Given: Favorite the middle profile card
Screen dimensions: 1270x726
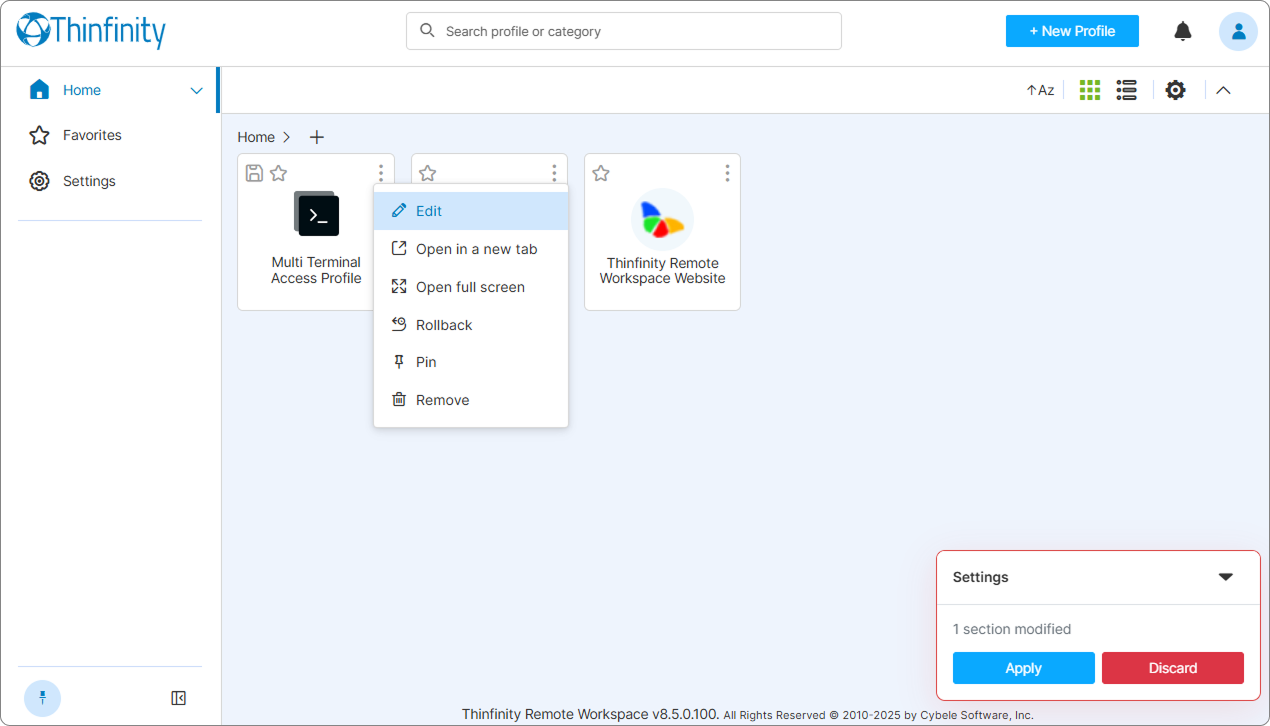Looking at the screenshot, I should point(428,173).
